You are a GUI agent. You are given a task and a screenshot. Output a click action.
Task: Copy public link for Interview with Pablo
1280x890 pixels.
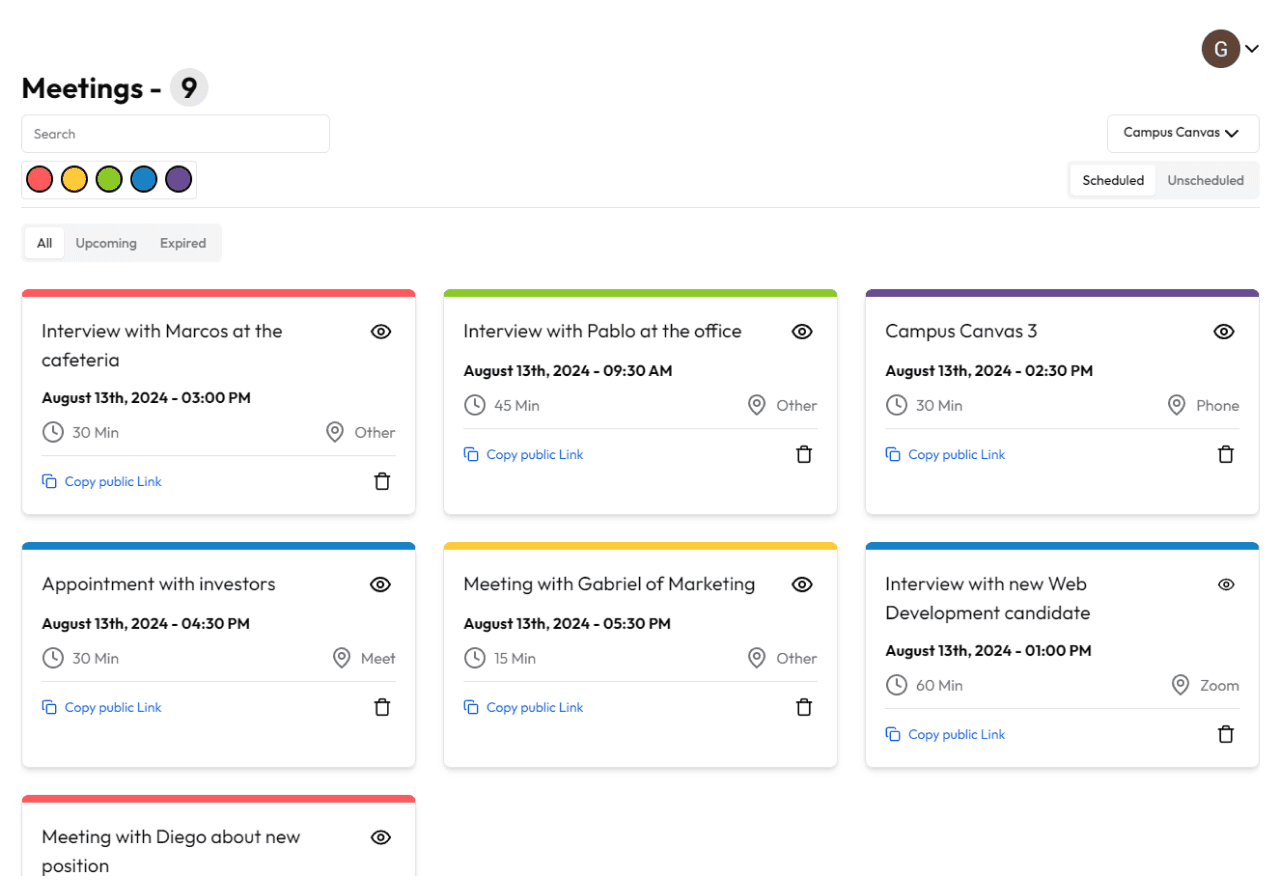pyautogui.click(x=523, y=454)
